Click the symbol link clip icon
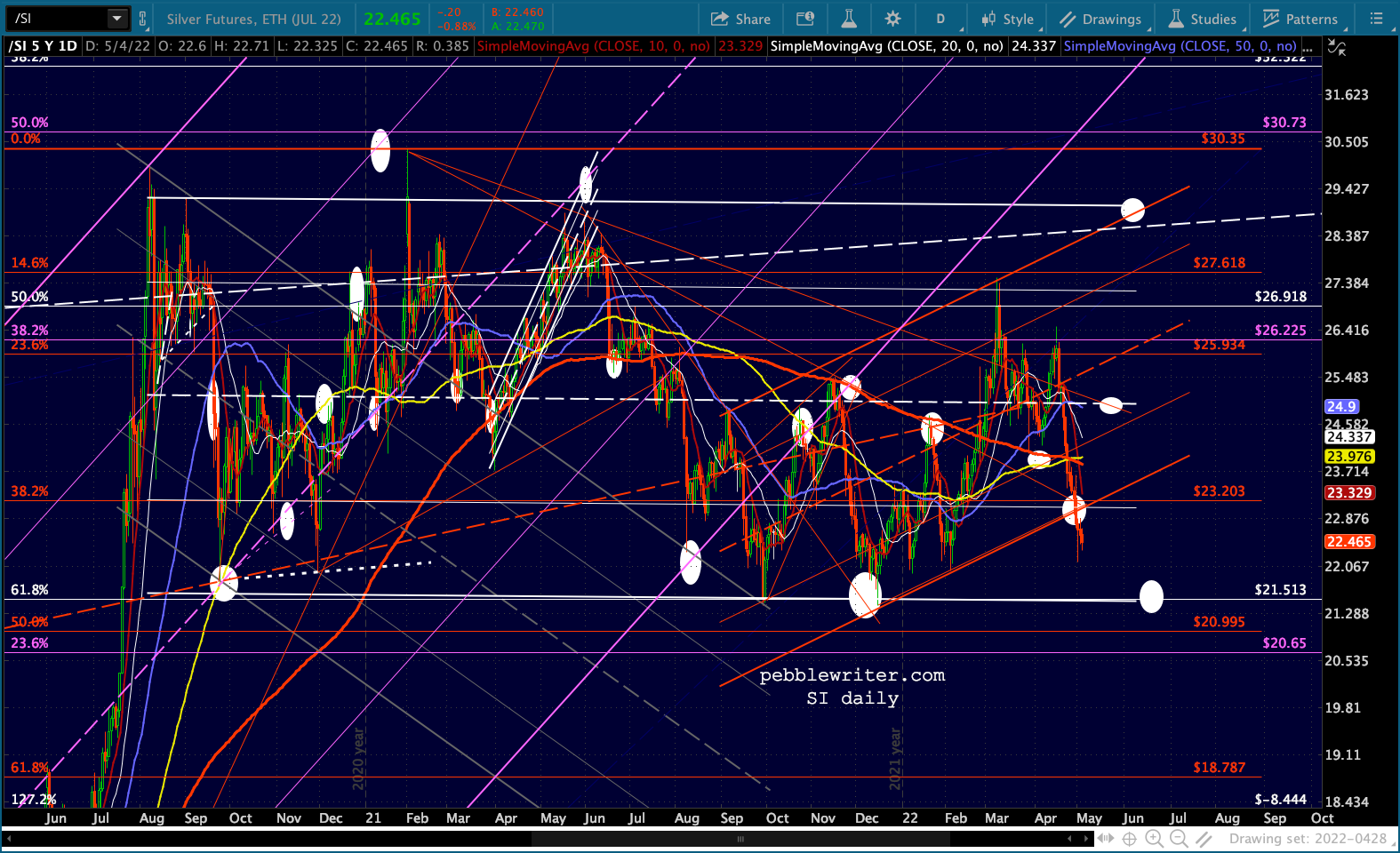 point(143,18)
